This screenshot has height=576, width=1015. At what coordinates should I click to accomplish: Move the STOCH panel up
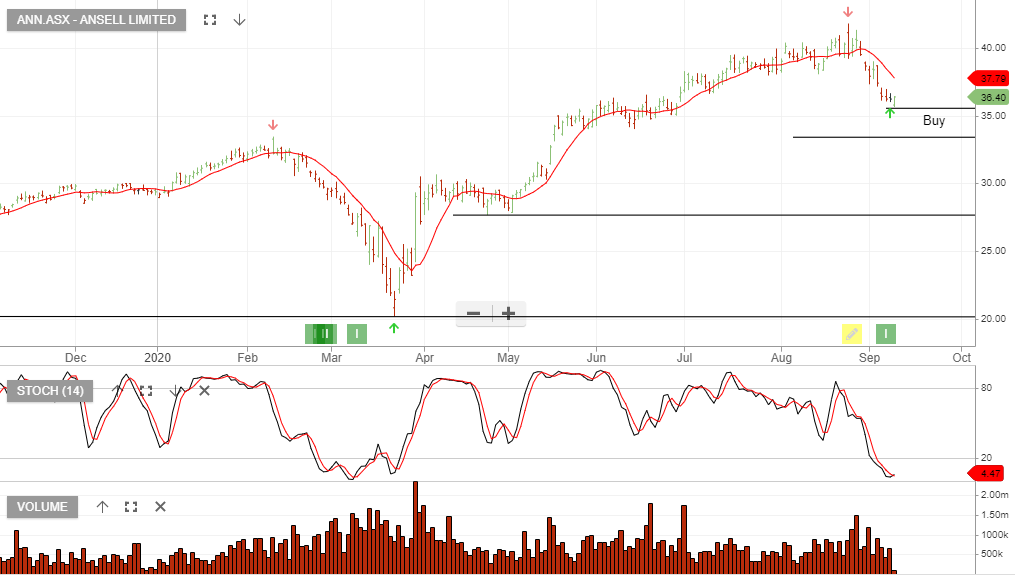click(x=117, y=391)
